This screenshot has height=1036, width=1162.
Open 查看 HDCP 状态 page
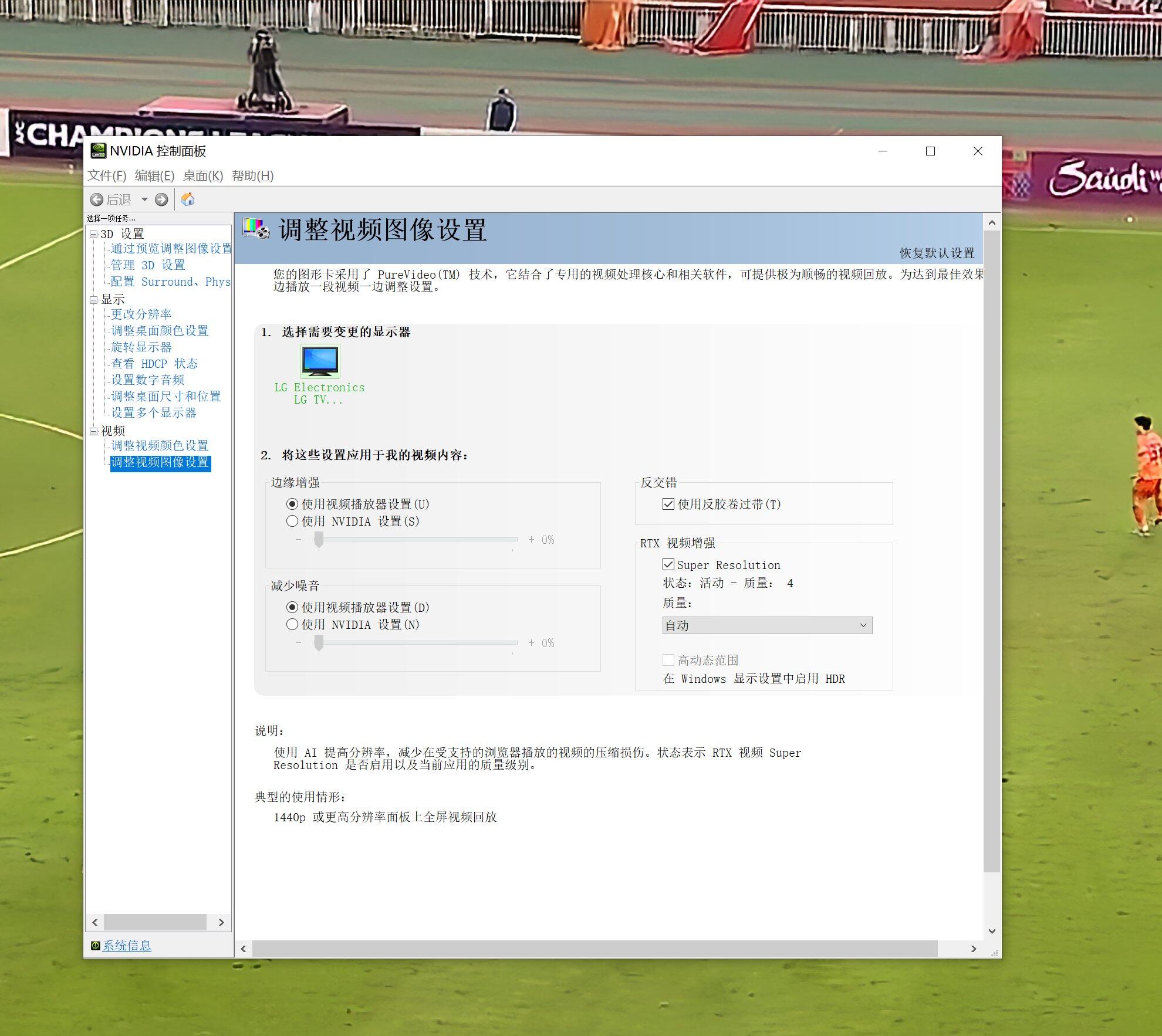pos(154,364)
